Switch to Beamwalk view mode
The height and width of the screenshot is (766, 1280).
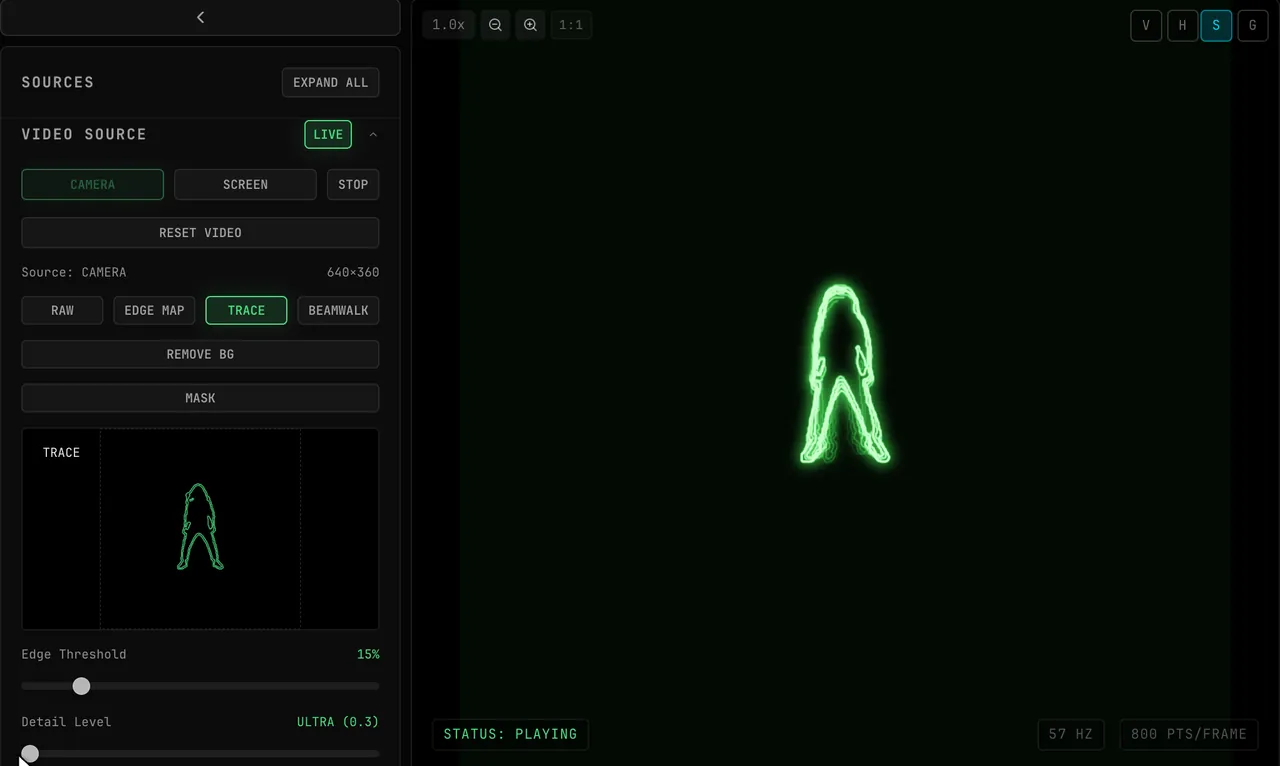click(338, 310)
